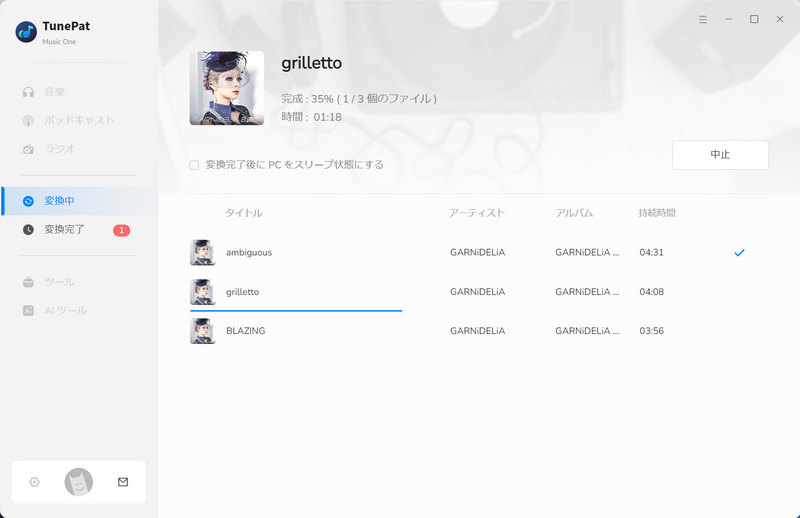Click the TunePat logo icon
This screenshot has width=800, height=518.
pos(26,32)
